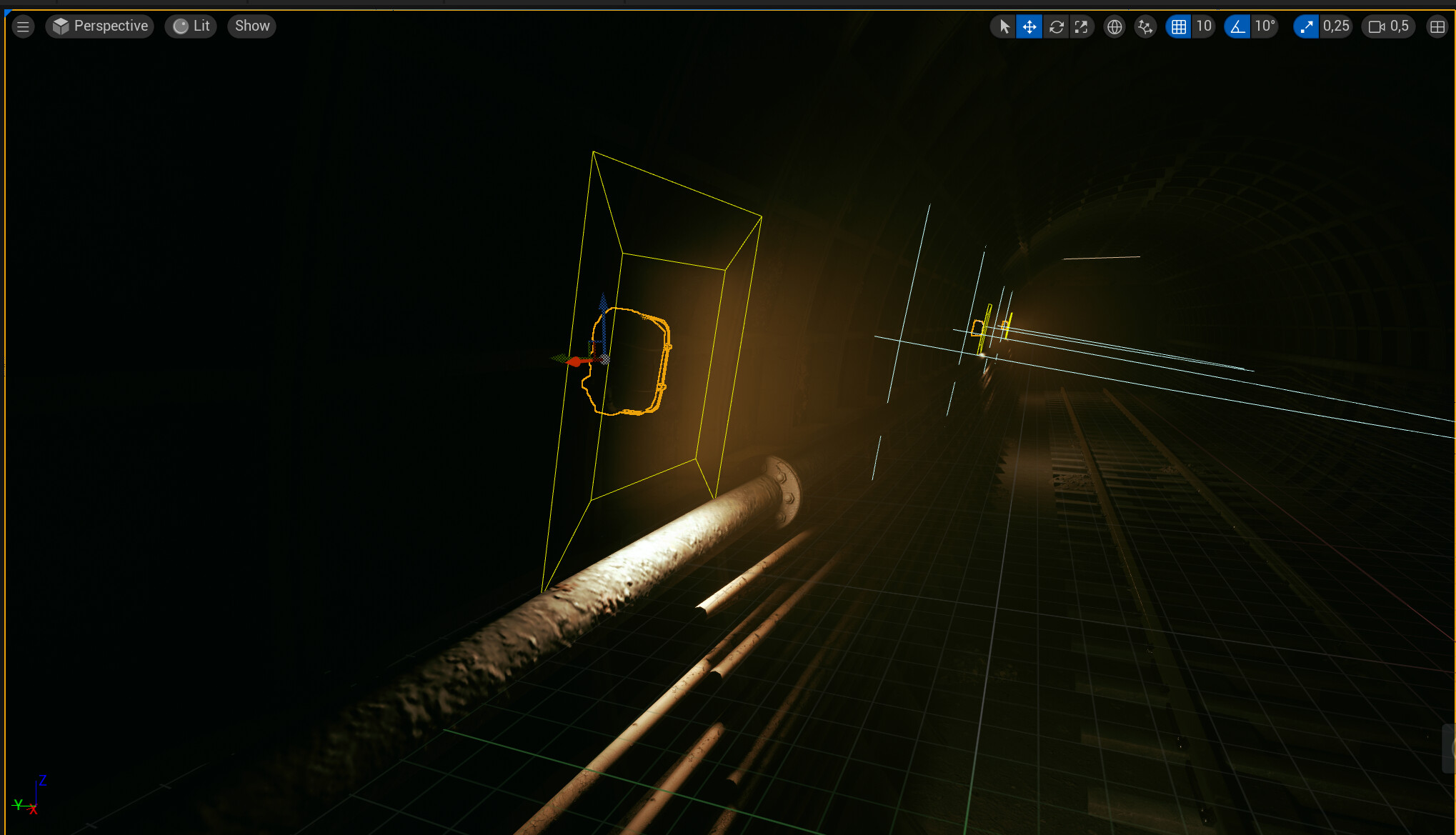Open the Perspective view dropdown
The width and height of the screenshot is (1456, 835).
99,26
